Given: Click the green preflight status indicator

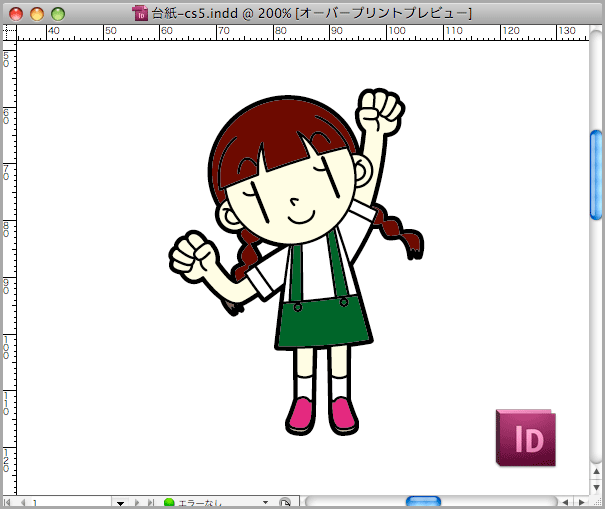Looking at the screenshot, I should [169, 502].
